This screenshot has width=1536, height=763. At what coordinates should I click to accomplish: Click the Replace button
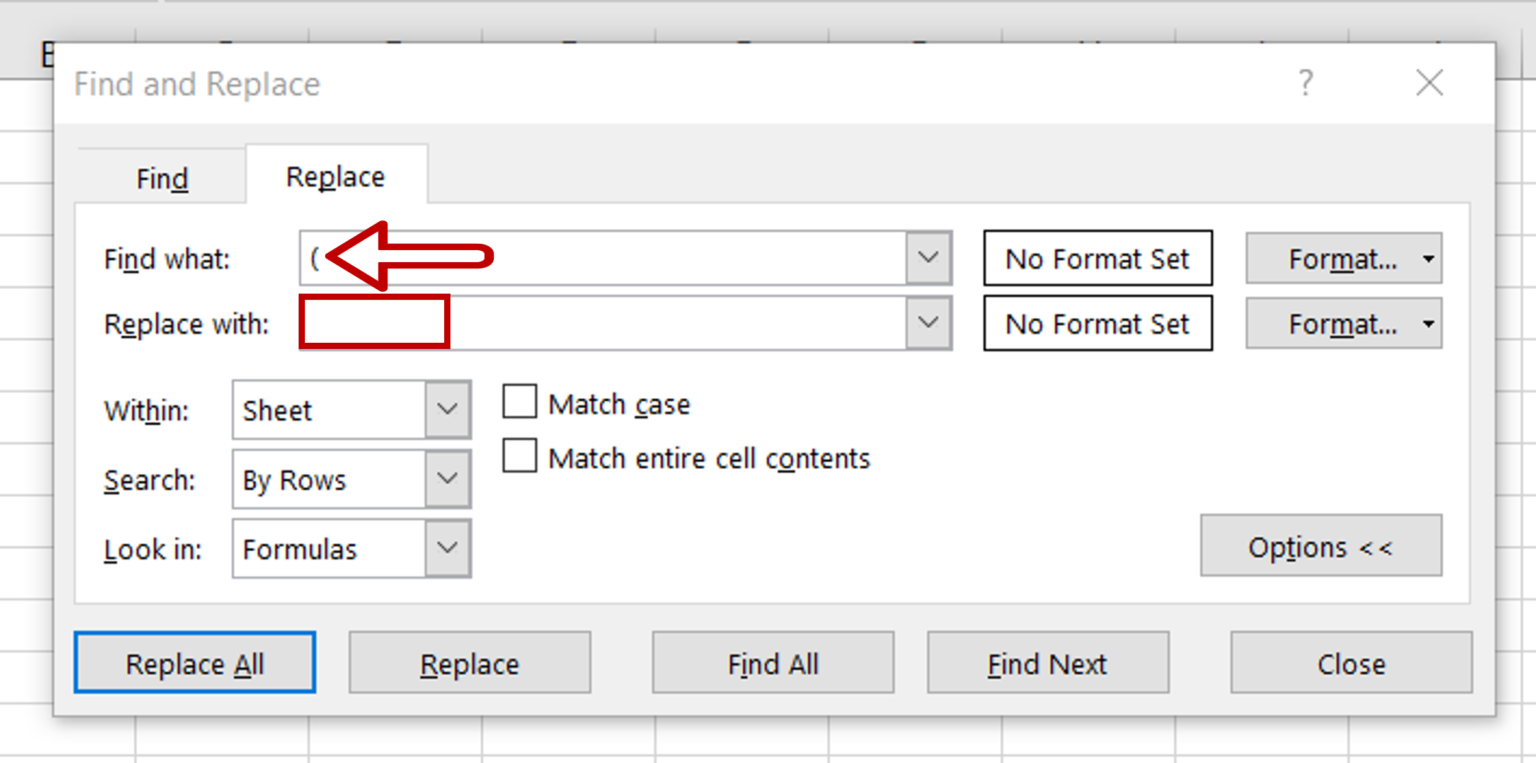click(469, 662)
